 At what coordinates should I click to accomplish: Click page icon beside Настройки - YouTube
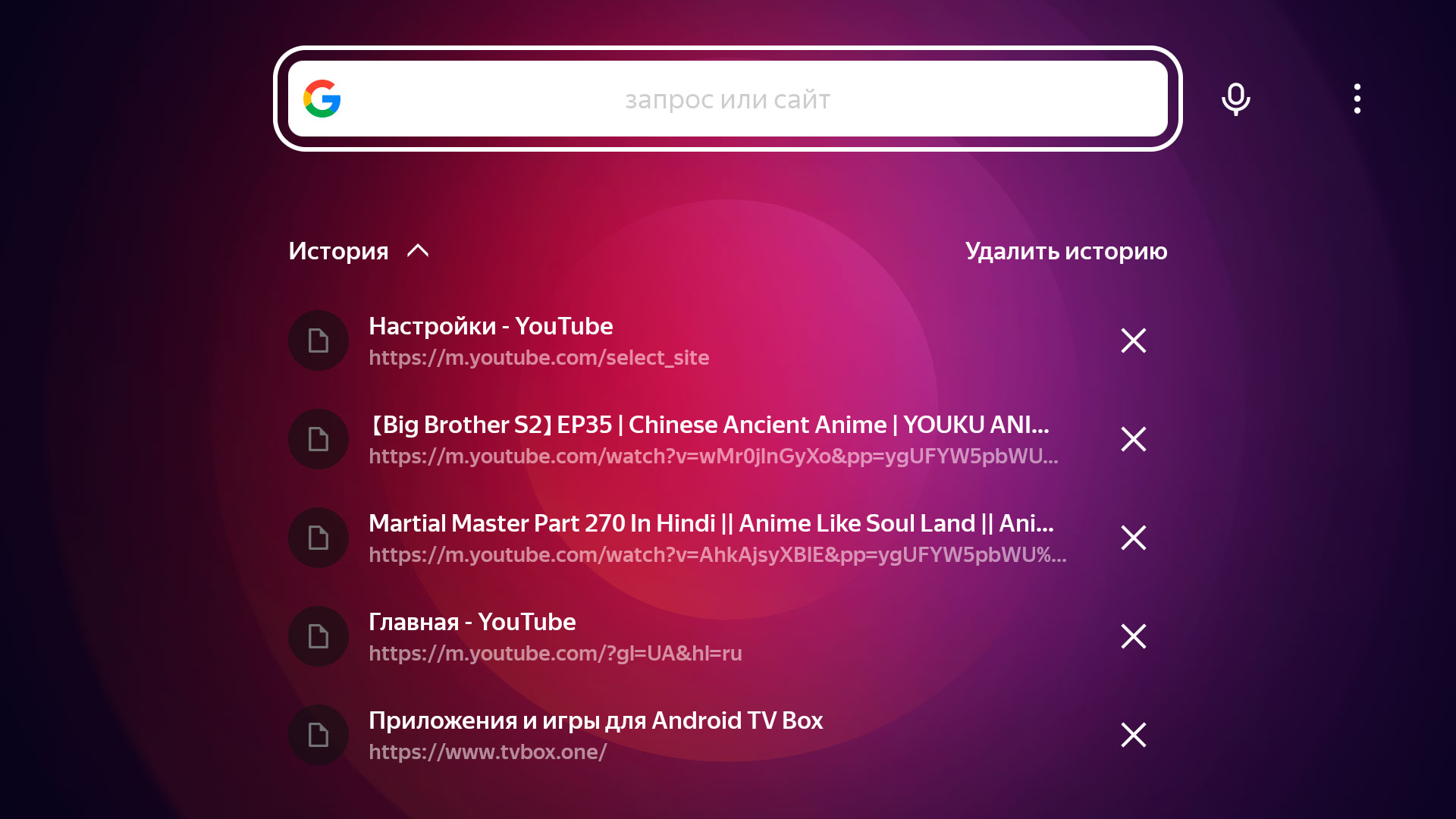pyautogui.click(x=318, y=340)
